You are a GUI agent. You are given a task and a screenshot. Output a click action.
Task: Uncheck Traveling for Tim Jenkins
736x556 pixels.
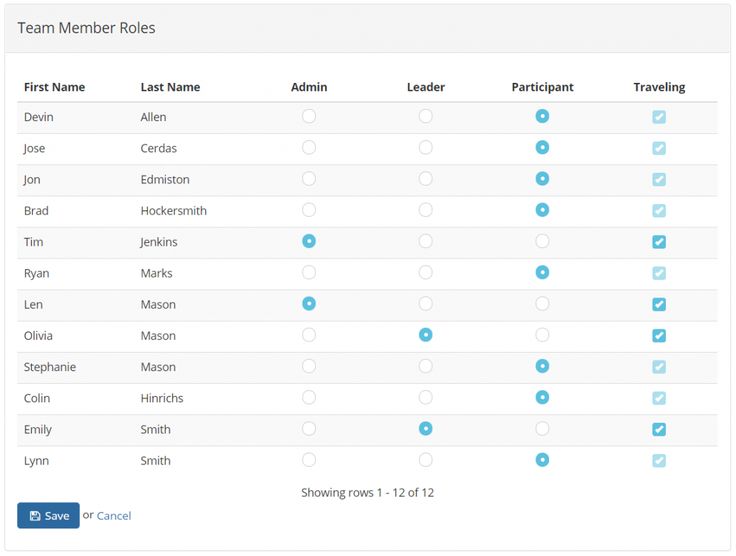[659, 242]
